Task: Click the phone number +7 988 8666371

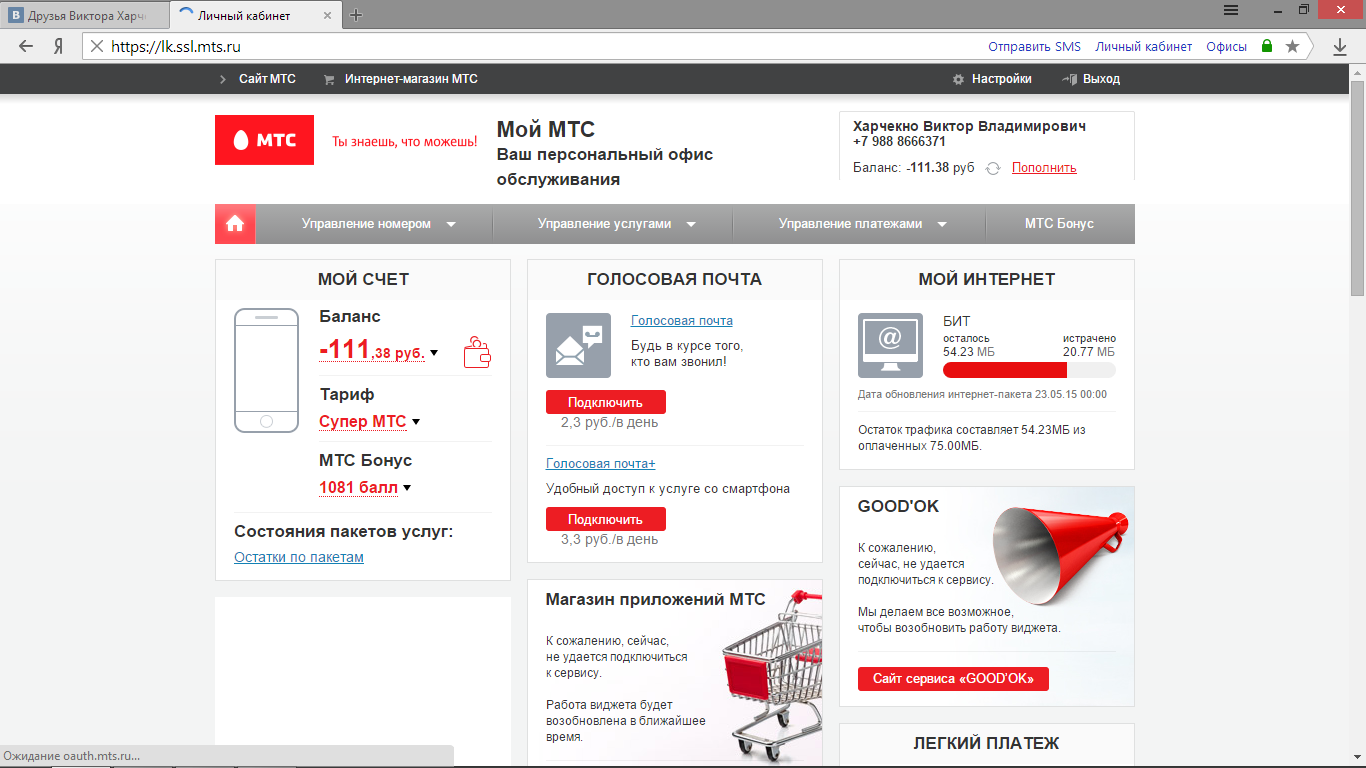Action: coord(899,142)
